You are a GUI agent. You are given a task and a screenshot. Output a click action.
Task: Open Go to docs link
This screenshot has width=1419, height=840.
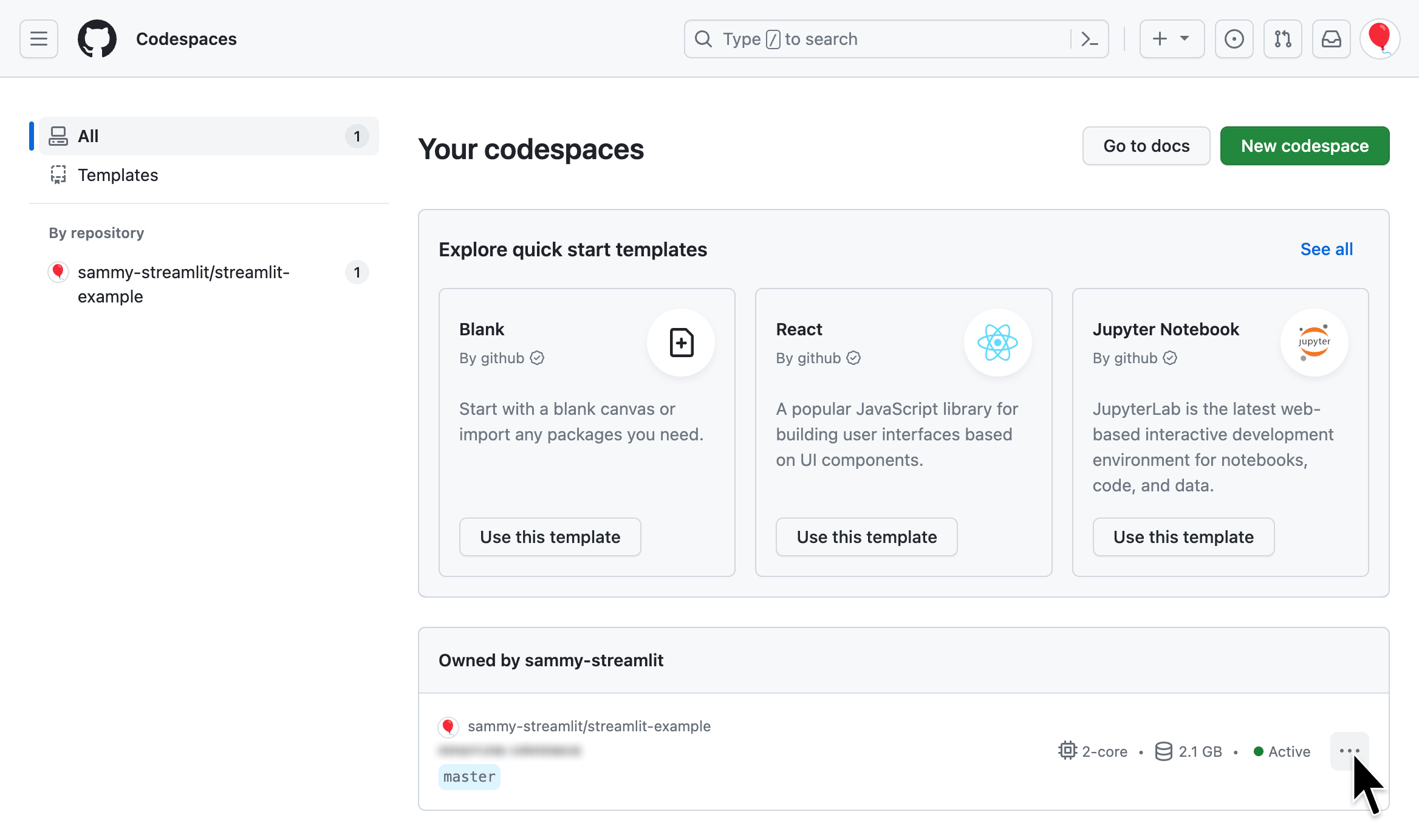1145,146
